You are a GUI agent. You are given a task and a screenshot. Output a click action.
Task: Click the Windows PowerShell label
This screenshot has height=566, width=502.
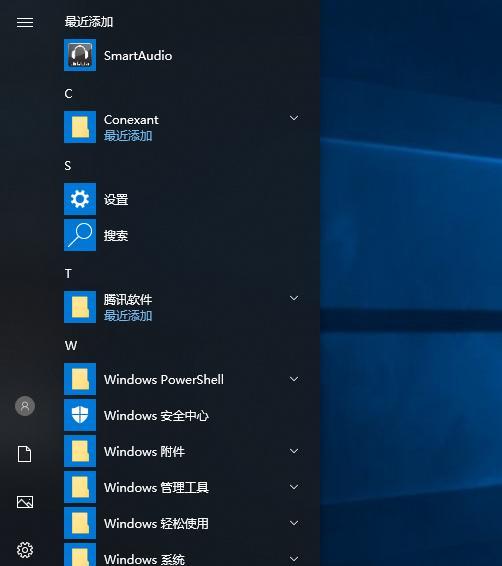(164, 379)
